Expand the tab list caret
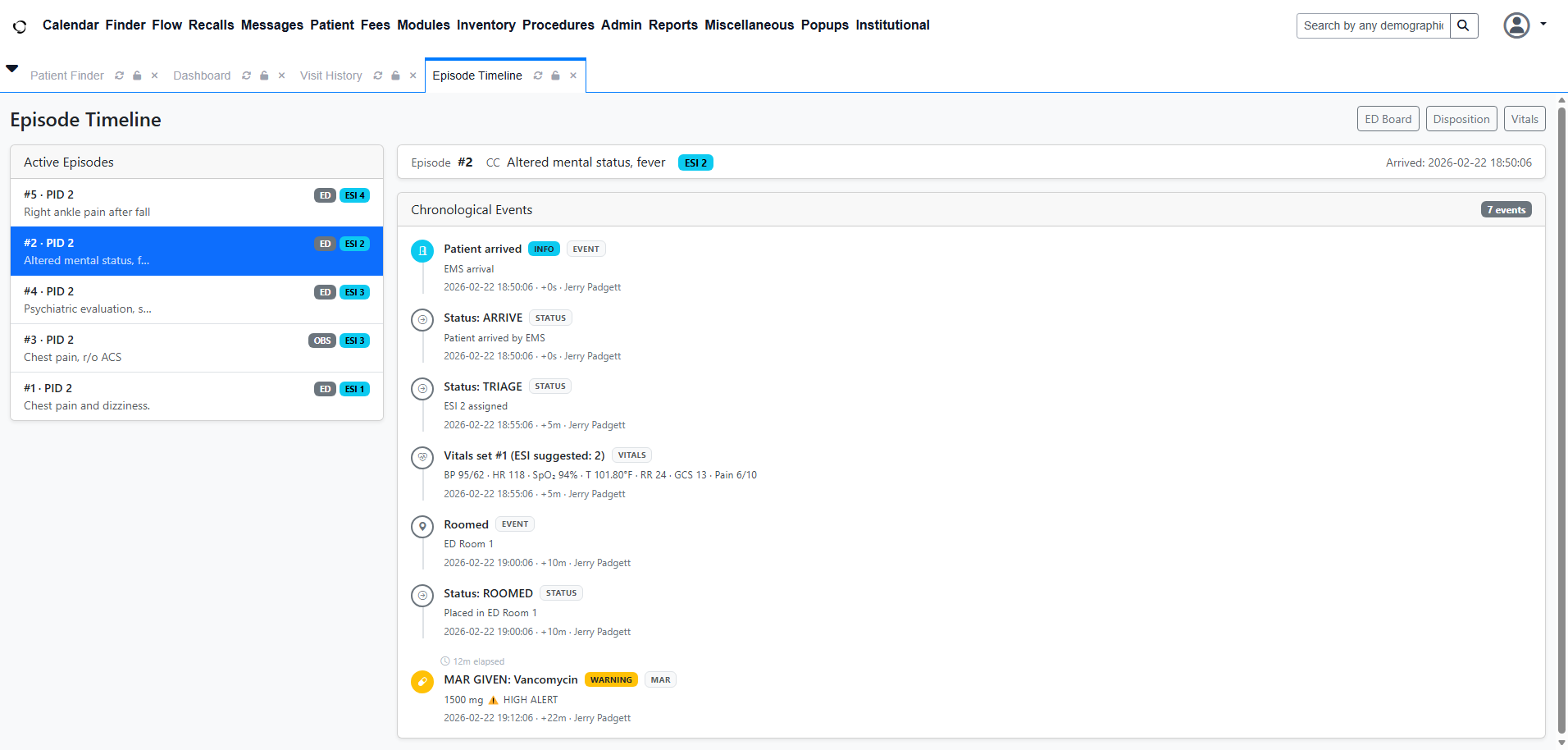Viewport: 1568px width, 750px height. coord(12,69)
